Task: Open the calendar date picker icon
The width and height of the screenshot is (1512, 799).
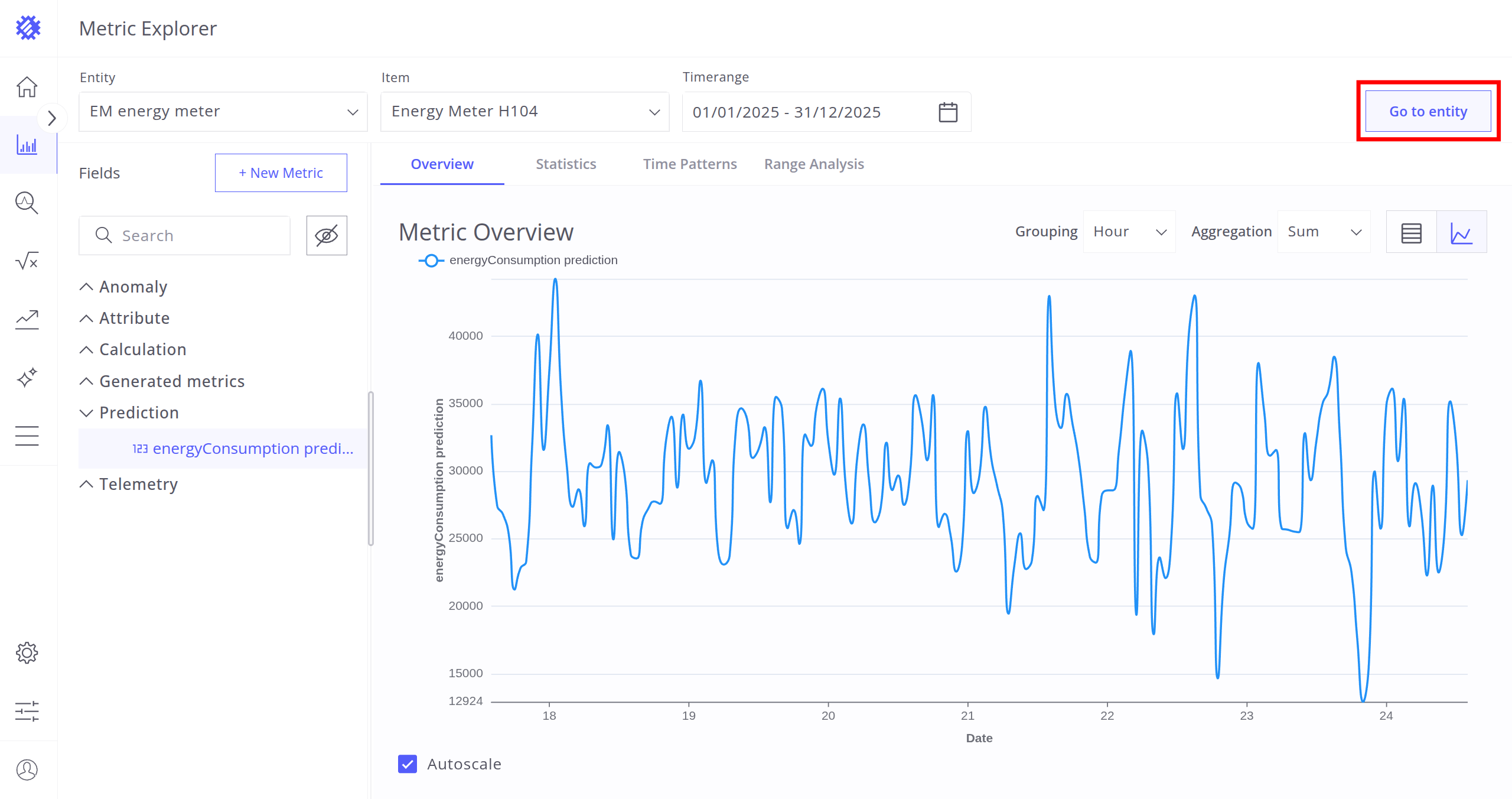Action: point(947,112)
